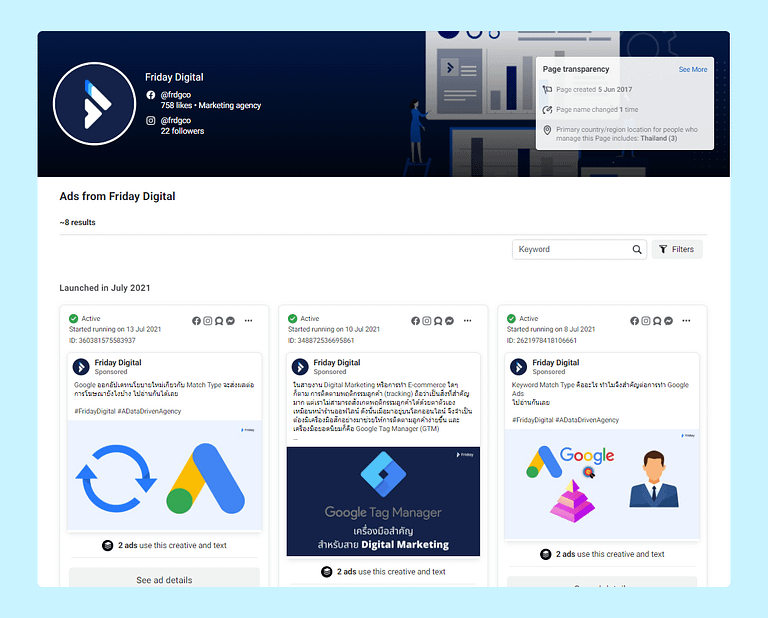Screen dimensions: 768x618
Task: Click the Page name changed icon
Action: click(x=547, y=110)
